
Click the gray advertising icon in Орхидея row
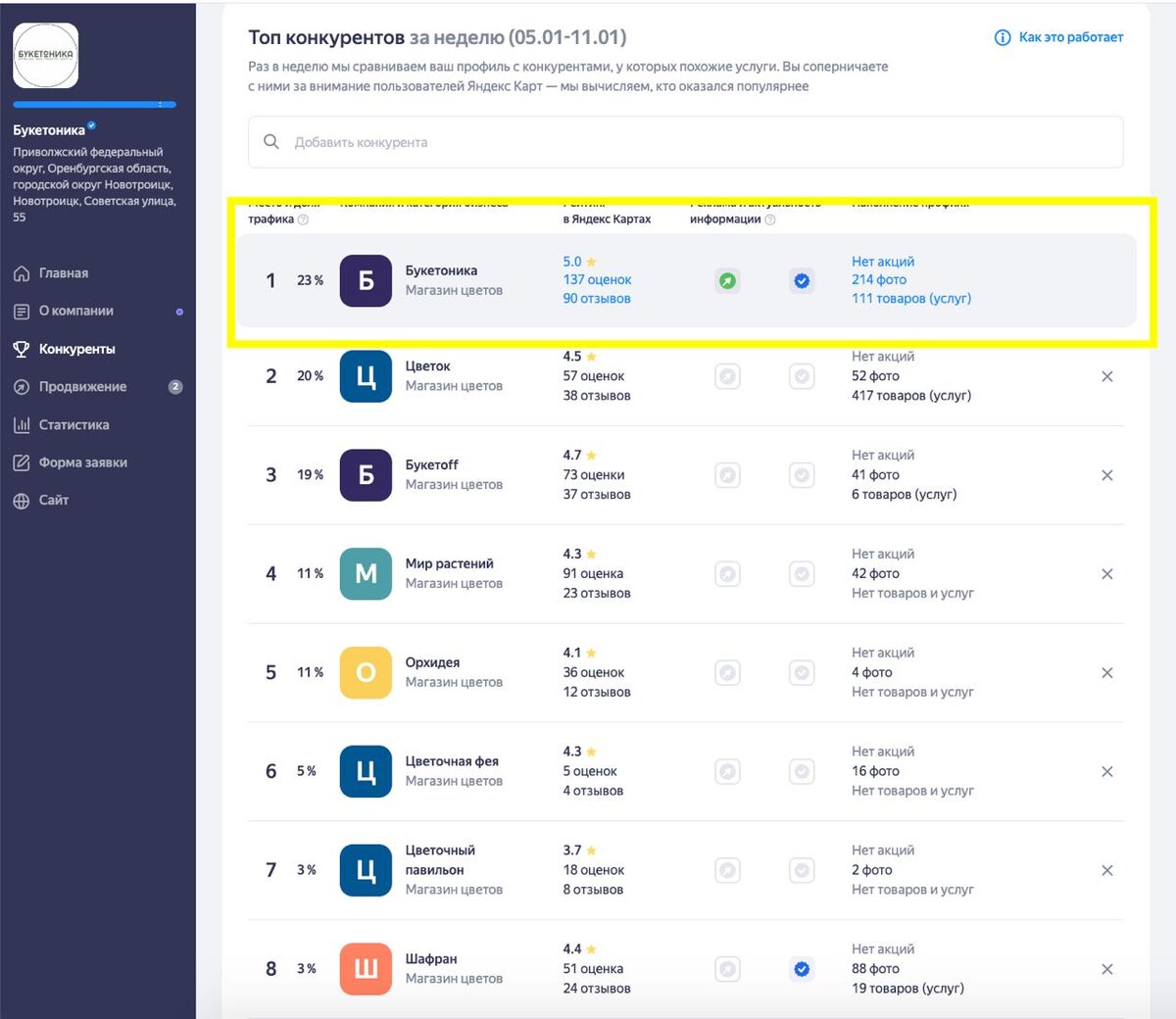(727, 673)
